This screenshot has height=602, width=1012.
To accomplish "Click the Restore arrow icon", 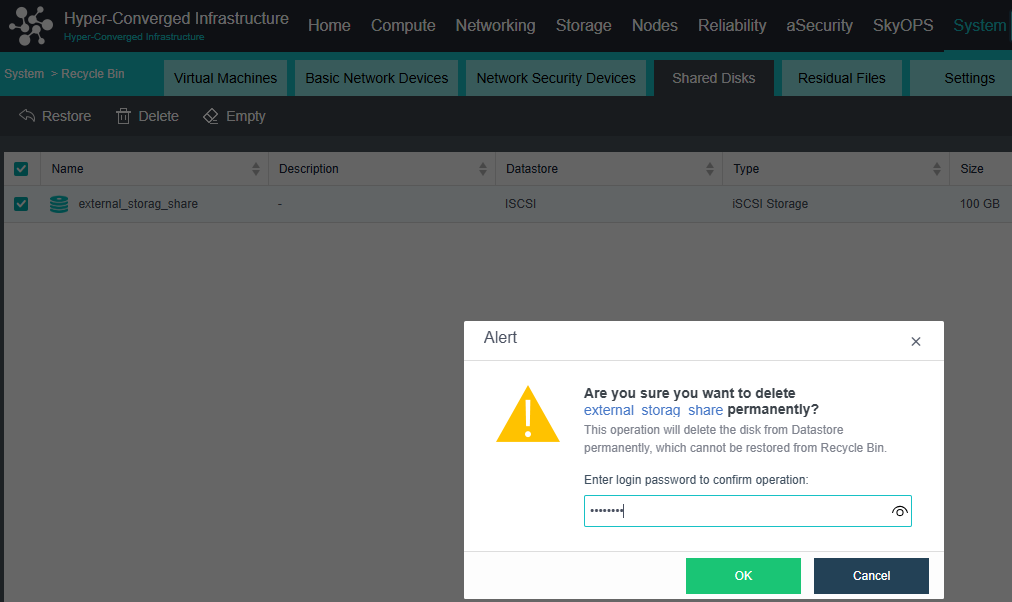I will [x=27, y=116].
